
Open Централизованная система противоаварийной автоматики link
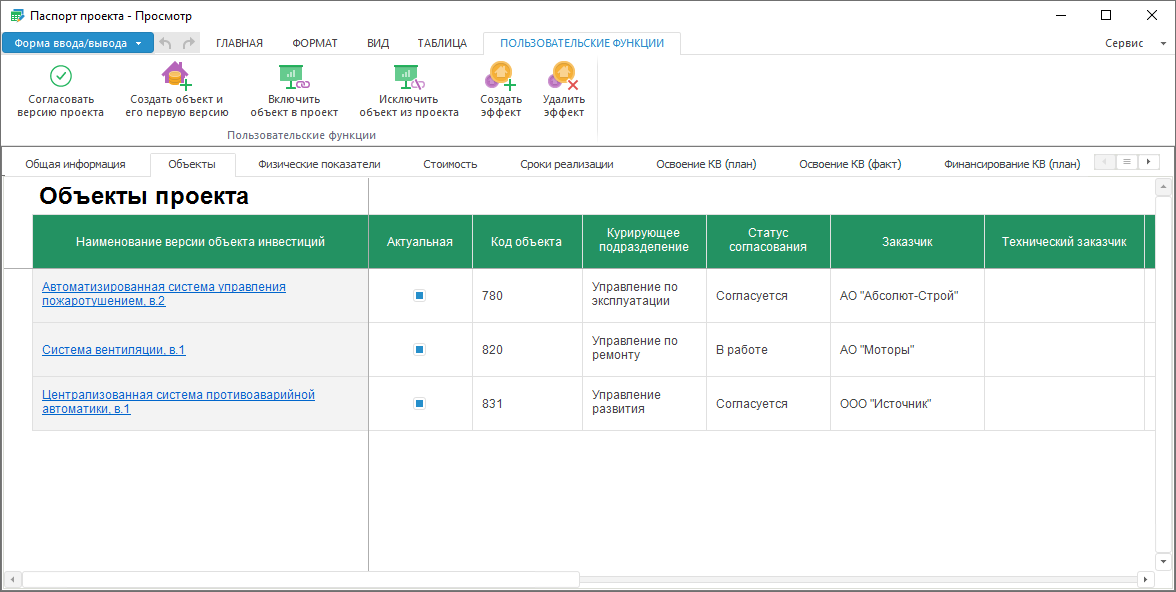178,395
